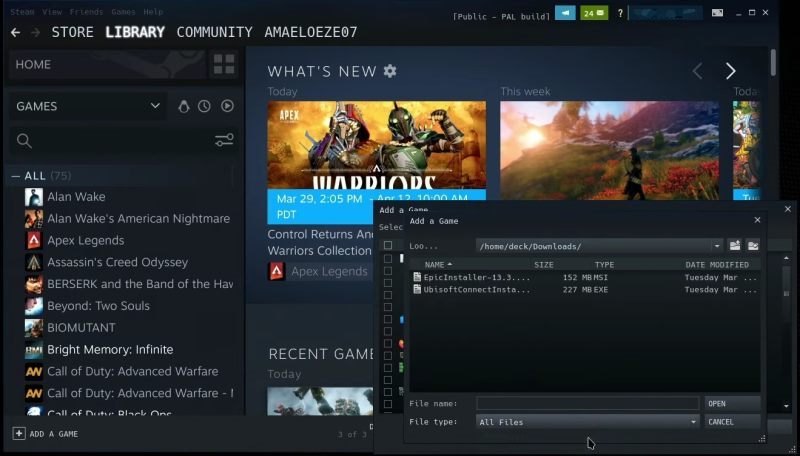Show previous What's New items

[x=697, y=71]
